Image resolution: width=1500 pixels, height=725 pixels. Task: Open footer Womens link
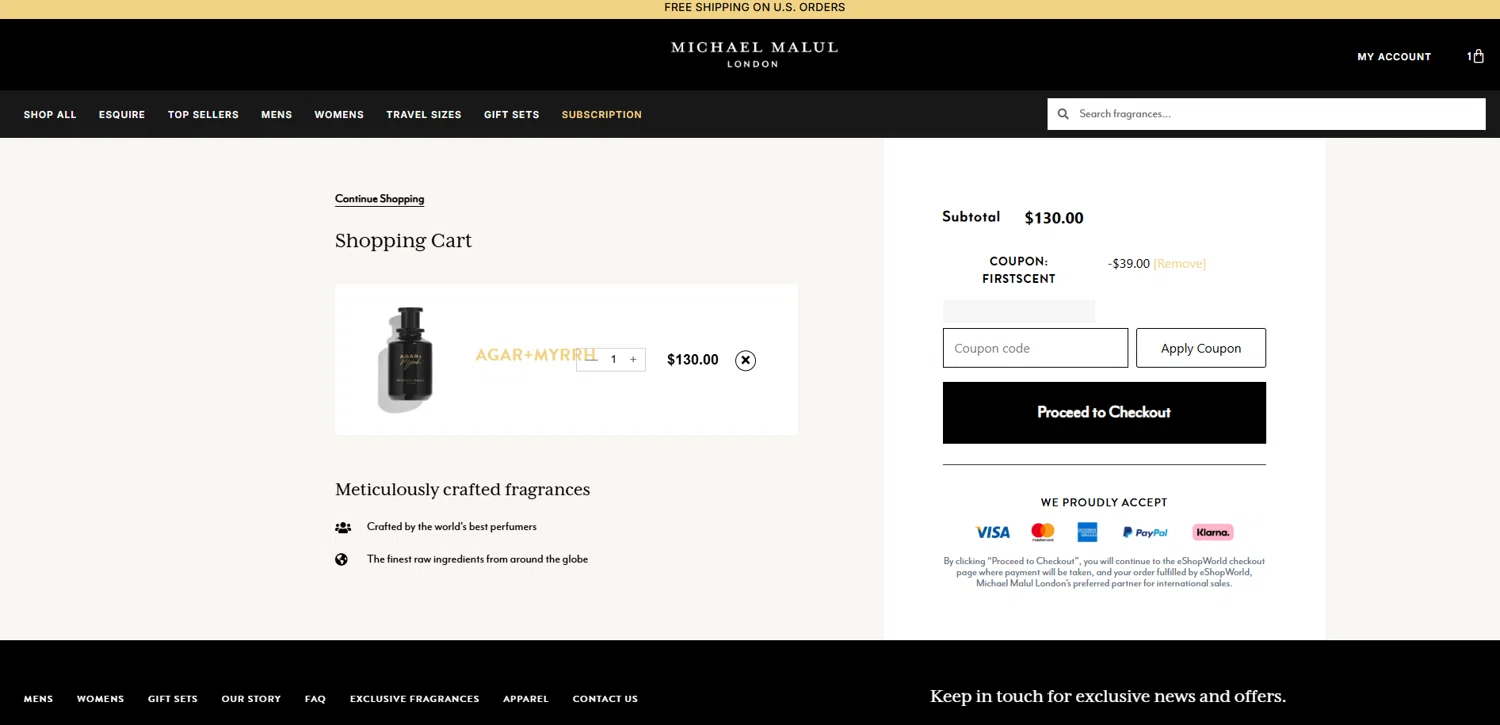click(101, 699)
